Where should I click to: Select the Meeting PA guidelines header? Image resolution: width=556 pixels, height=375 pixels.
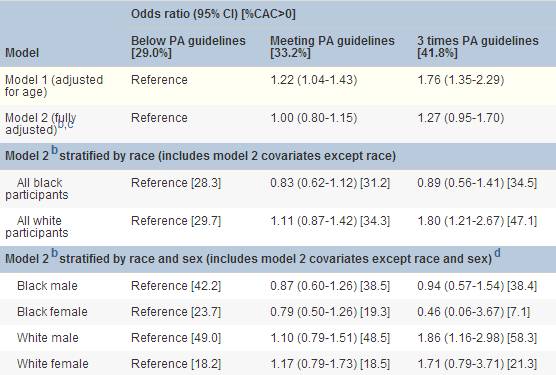point(332,47)
